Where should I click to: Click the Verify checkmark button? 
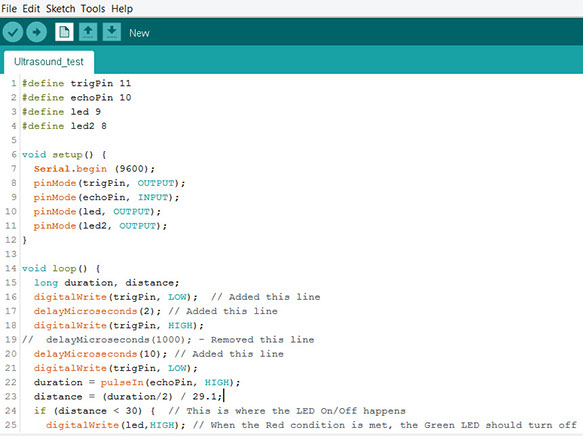(x=13, y=32)
